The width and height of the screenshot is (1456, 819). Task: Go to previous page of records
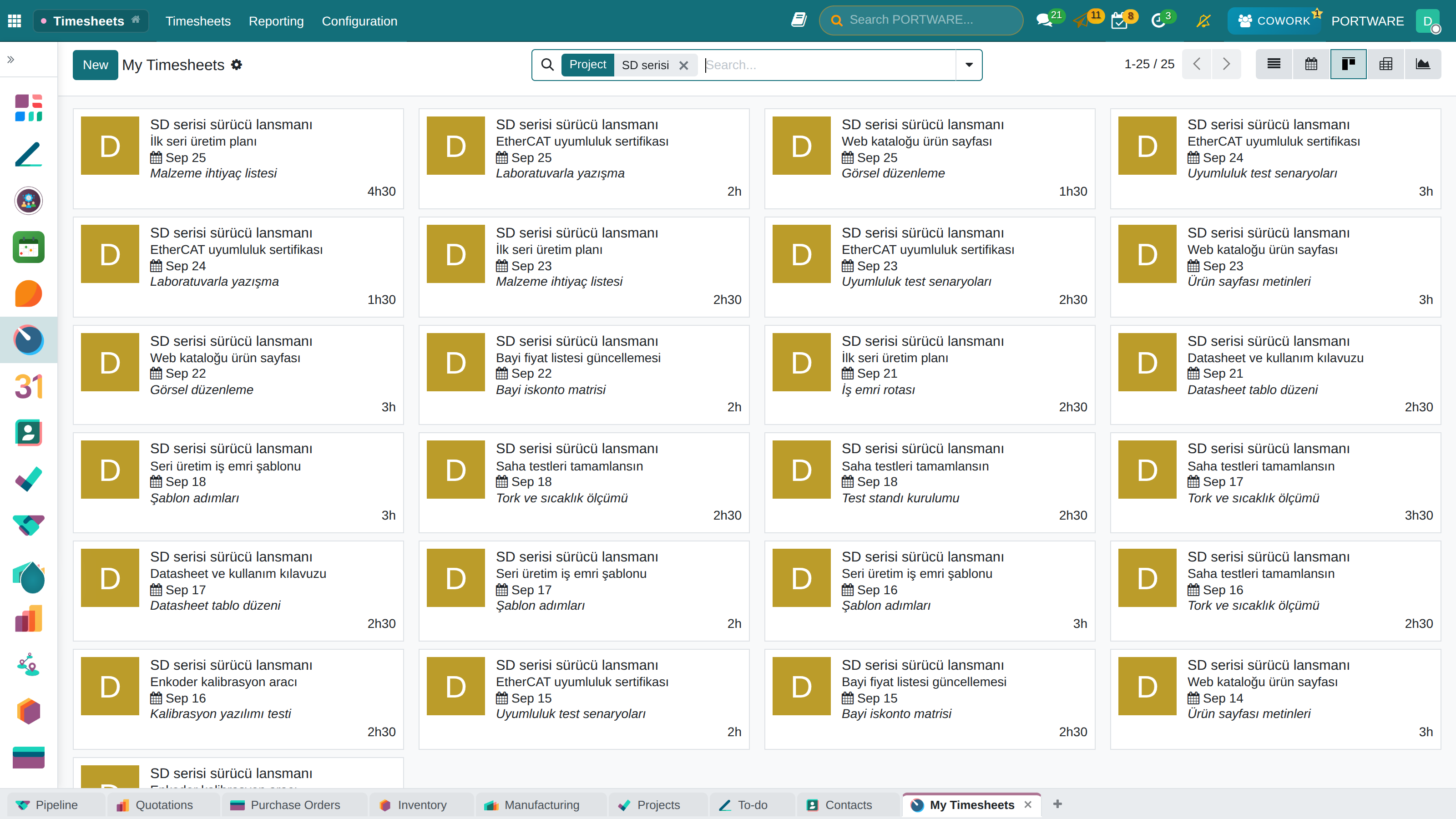[x=1197, y=64]
